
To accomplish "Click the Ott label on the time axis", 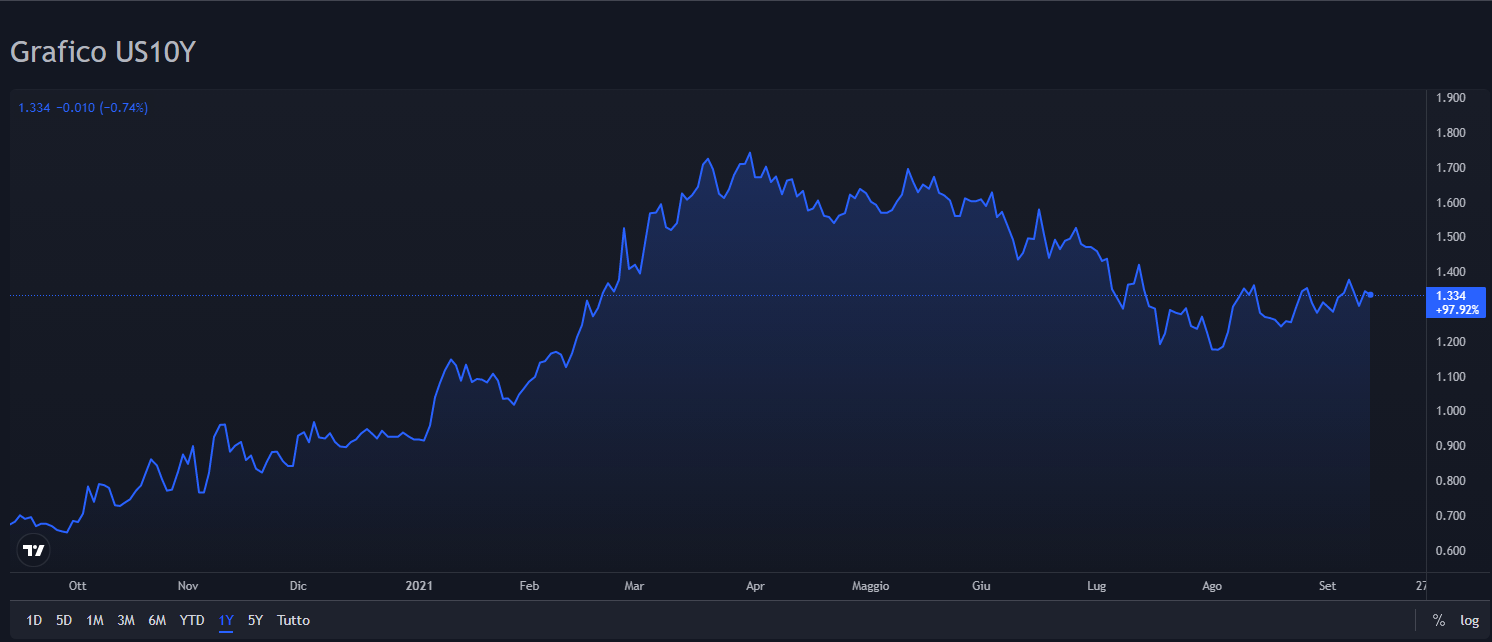I will 77,586.
